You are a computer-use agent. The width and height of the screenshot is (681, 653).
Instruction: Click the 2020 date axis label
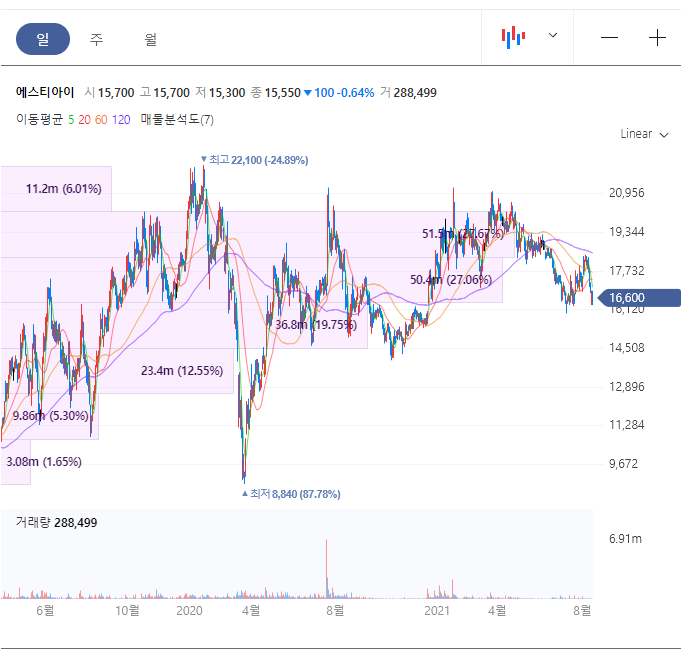click(x=189, y=611)
